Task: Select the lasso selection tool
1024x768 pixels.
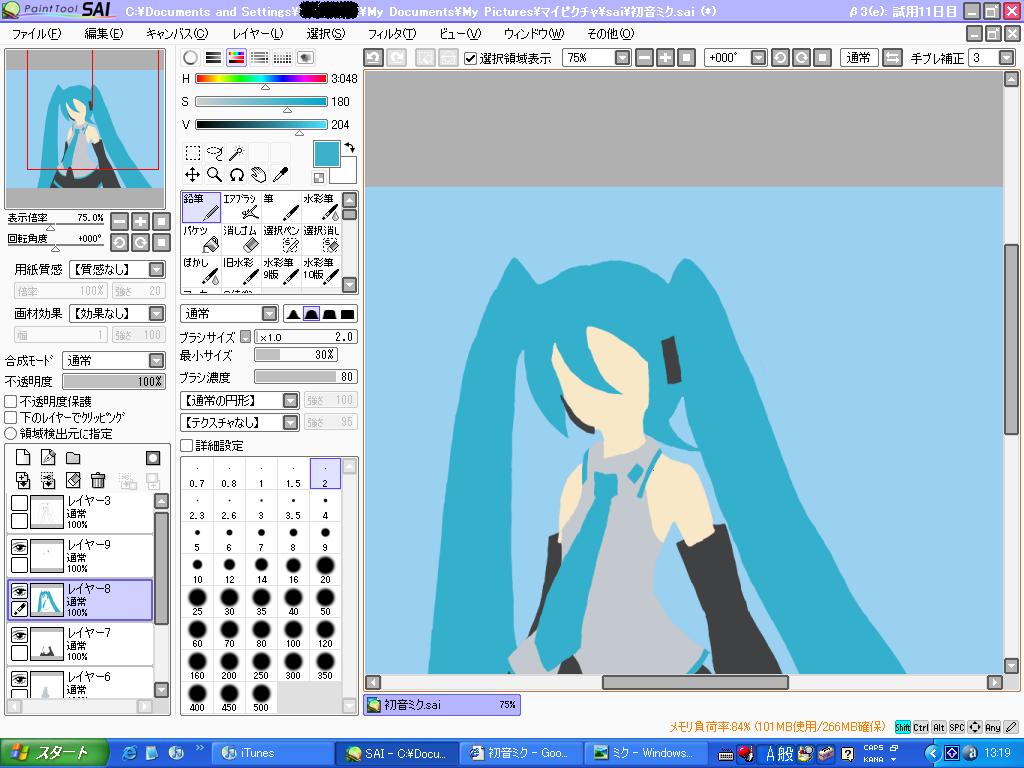Action: [214, 153]
